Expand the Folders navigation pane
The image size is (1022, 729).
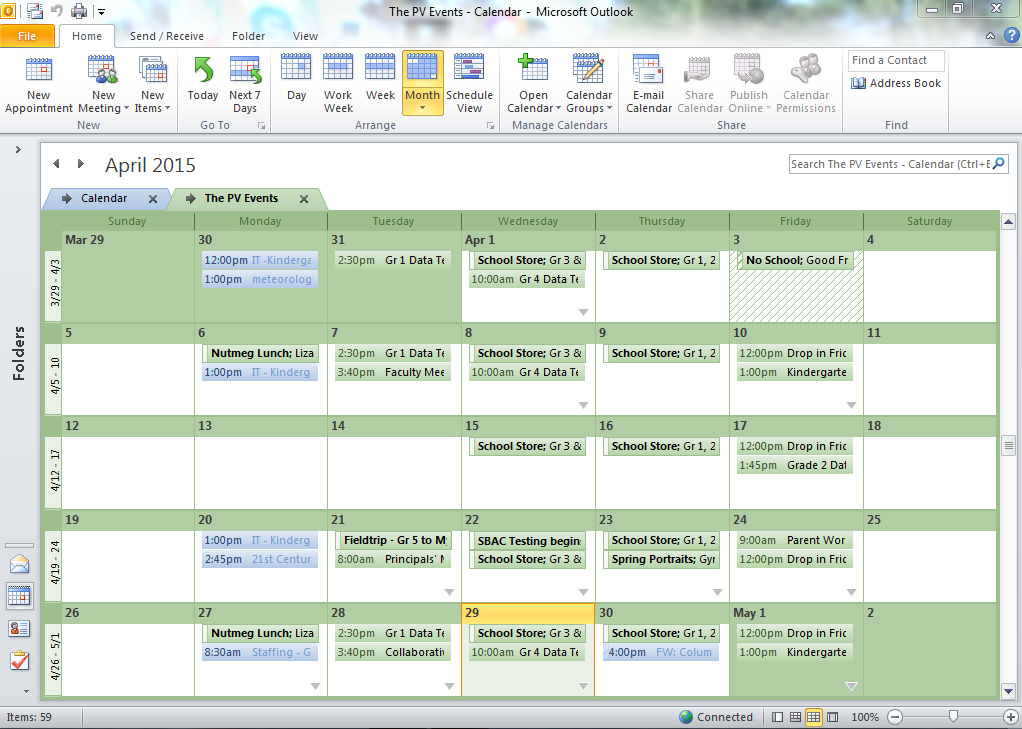(18, 149)
